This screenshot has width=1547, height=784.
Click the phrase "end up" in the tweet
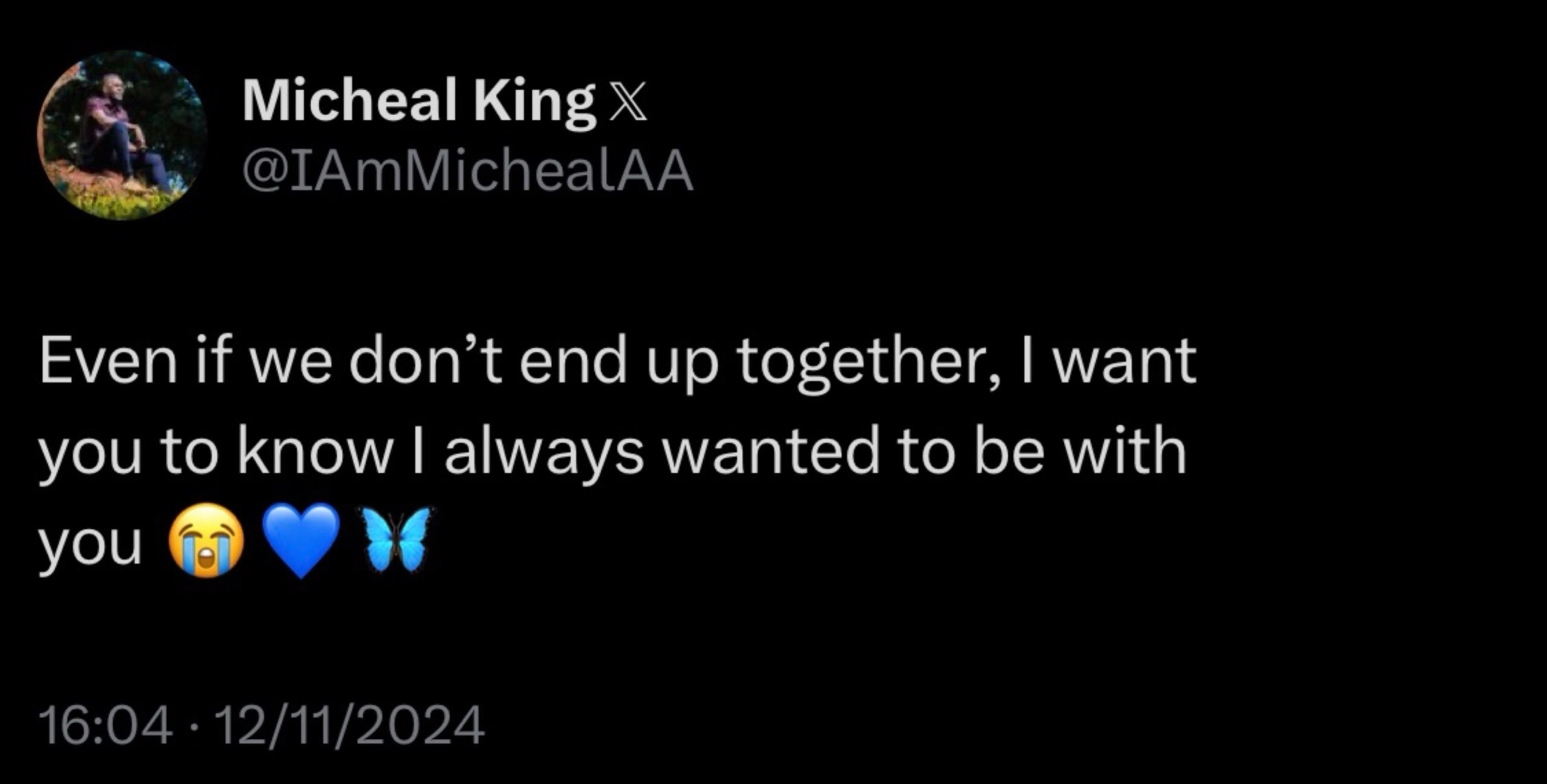[618, 363]
